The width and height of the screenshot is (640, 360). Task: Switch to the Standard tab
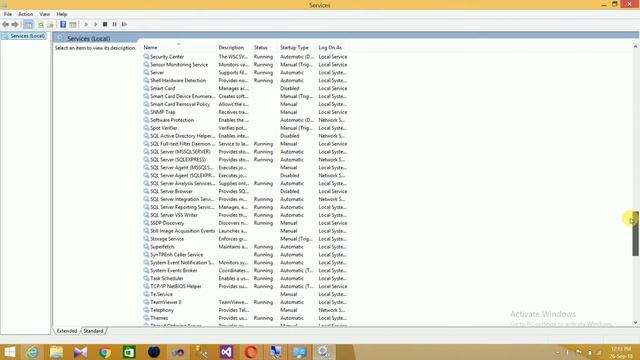click(x=93, y=331)
